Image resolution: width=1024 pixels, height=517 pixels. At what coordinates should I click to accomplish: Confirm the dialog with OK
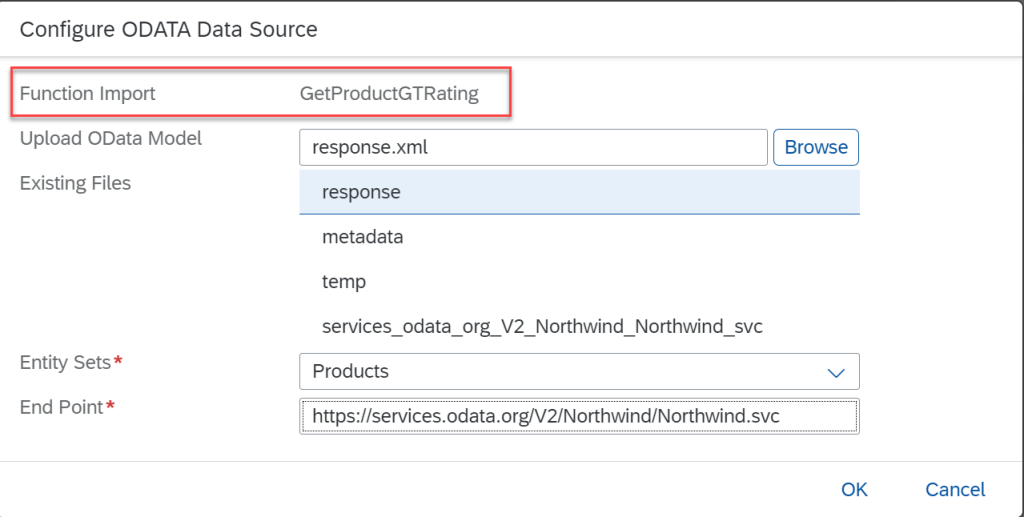pos(854,489)
